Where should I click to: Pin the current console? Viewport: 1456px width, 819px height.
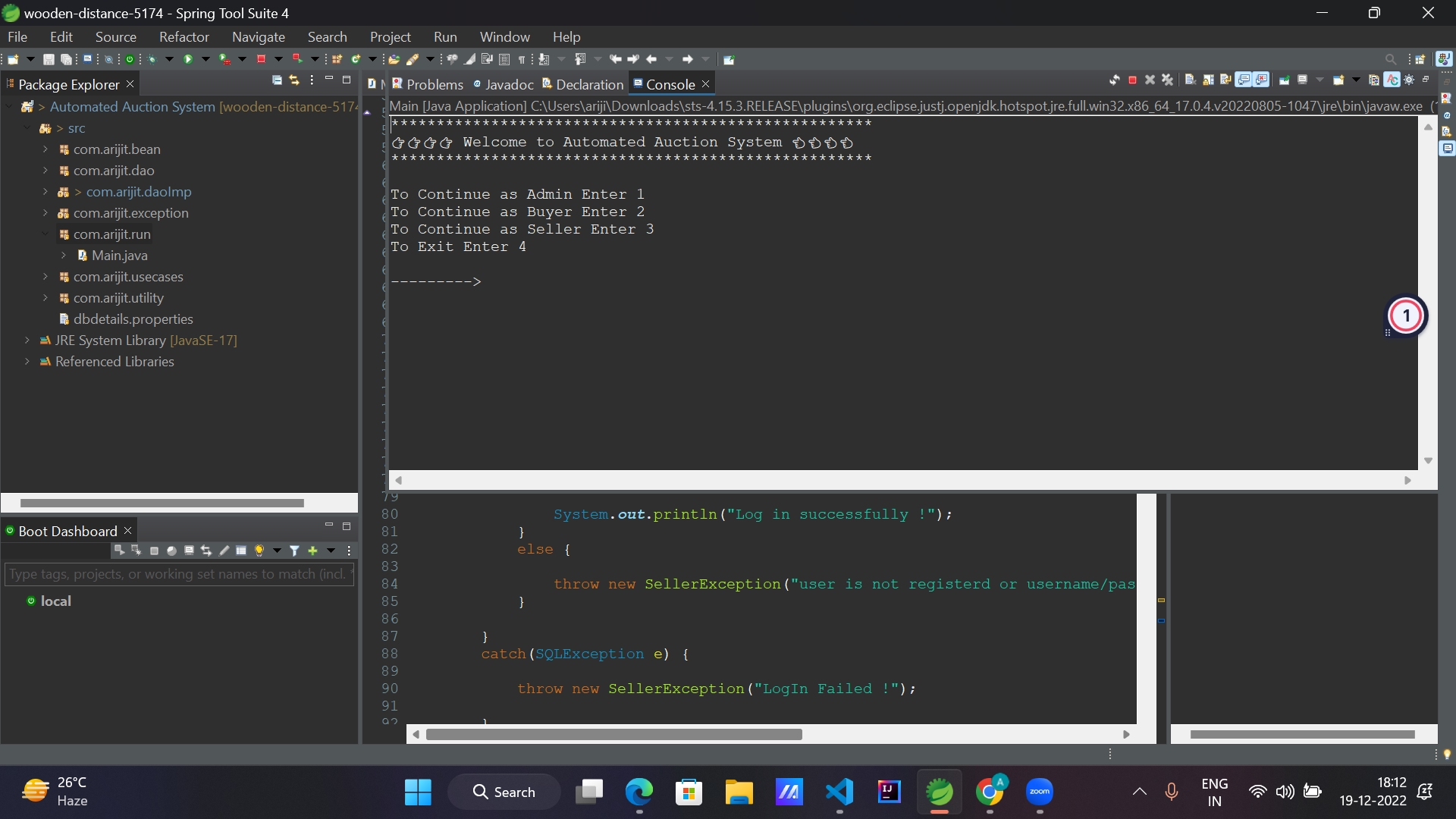(x=1284, y=80)
